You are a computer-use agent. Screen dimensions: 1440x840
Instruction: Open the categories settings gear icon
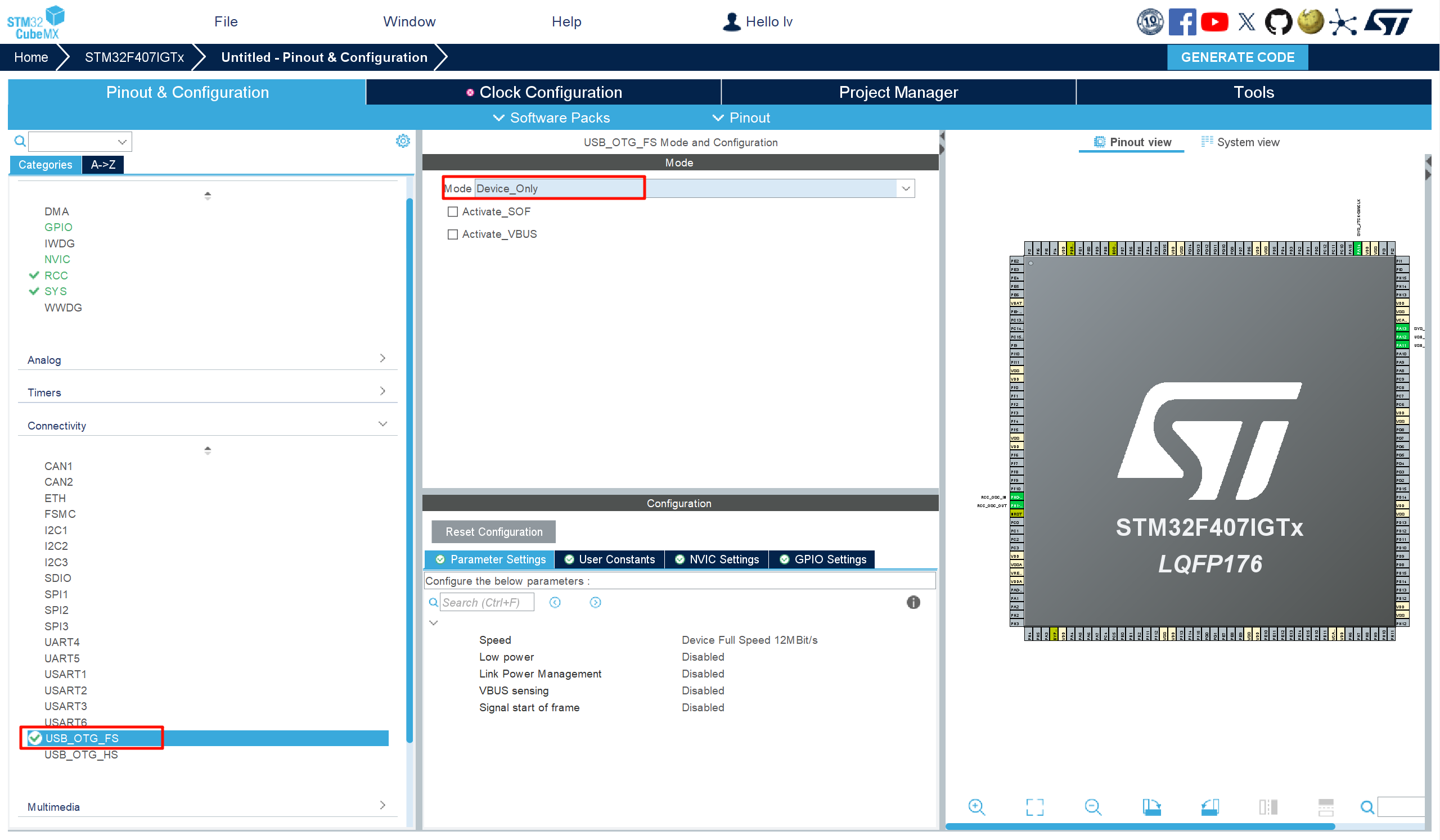[403, 141]
